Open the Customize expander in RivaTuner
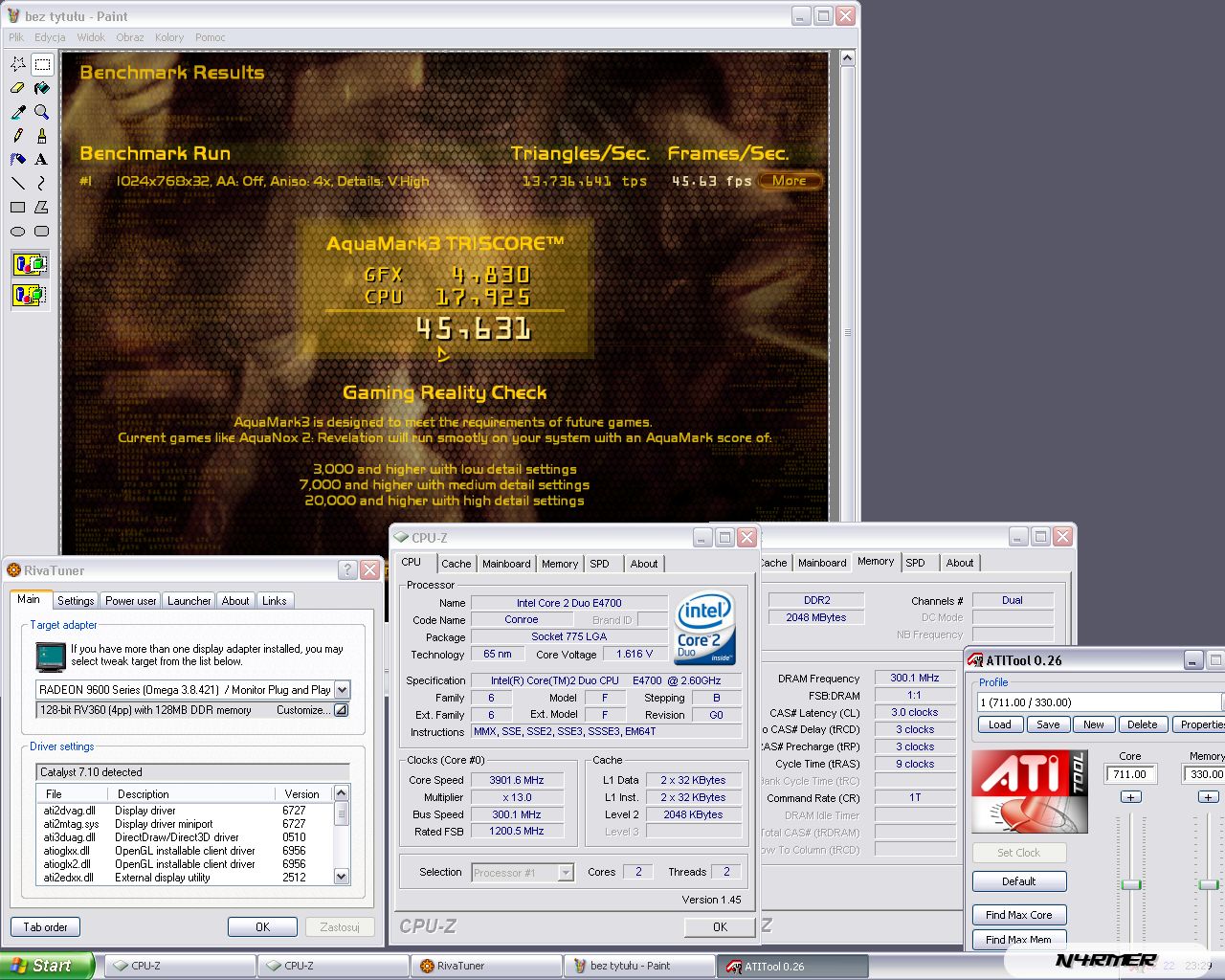 (341, 710)
